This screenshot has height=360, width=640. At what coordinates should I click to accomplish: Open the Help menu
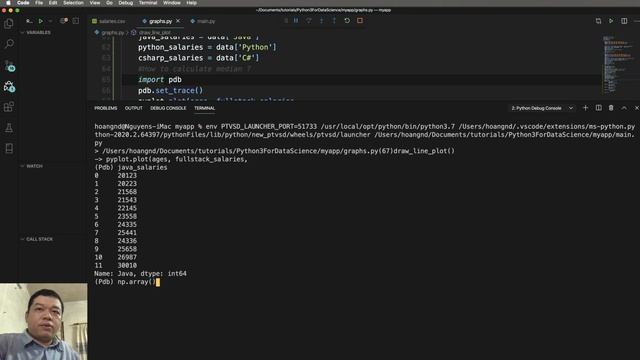point(191,3)
